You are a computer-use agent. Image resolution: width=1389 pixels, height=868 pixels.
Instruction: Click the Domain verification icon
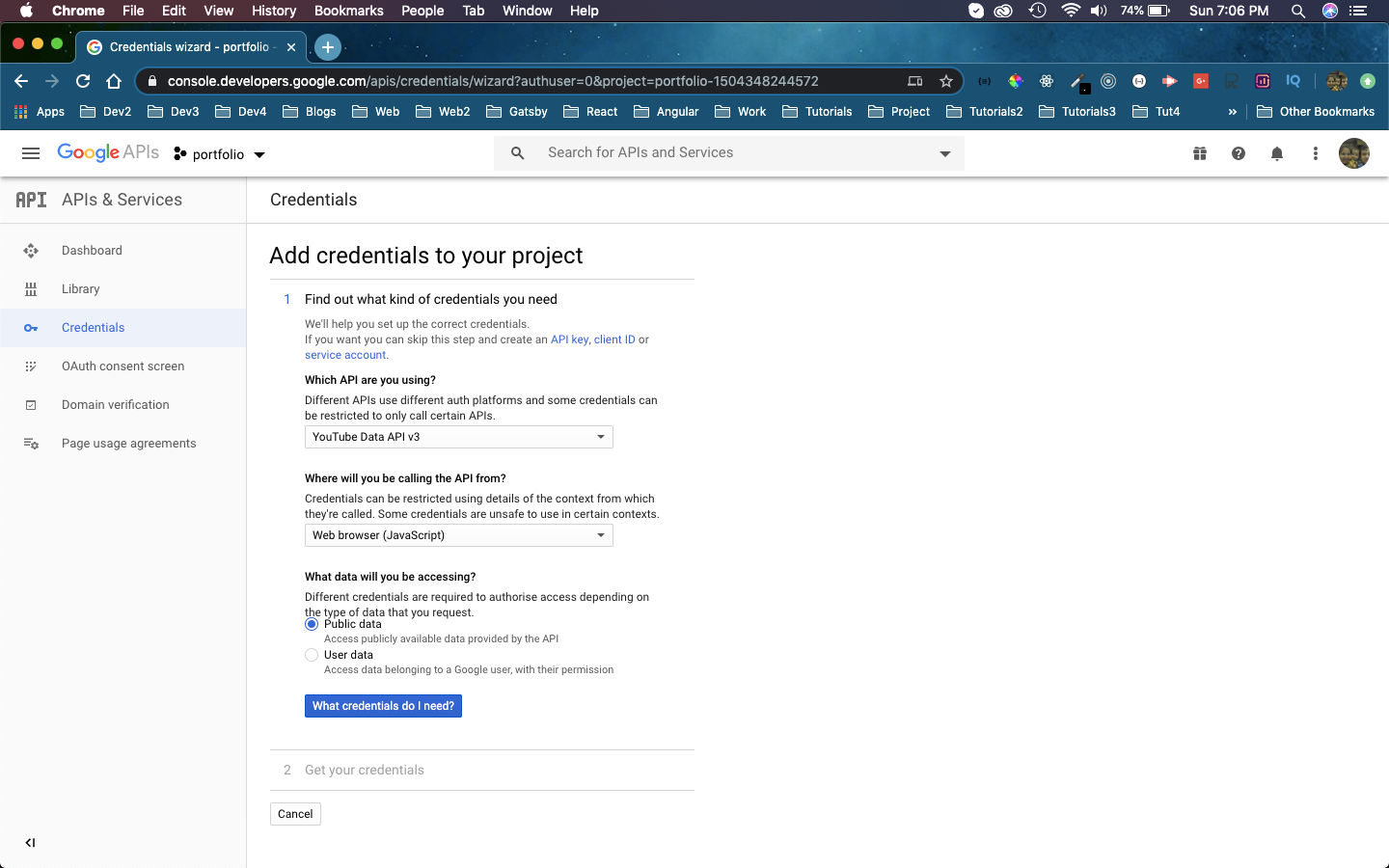31,405
